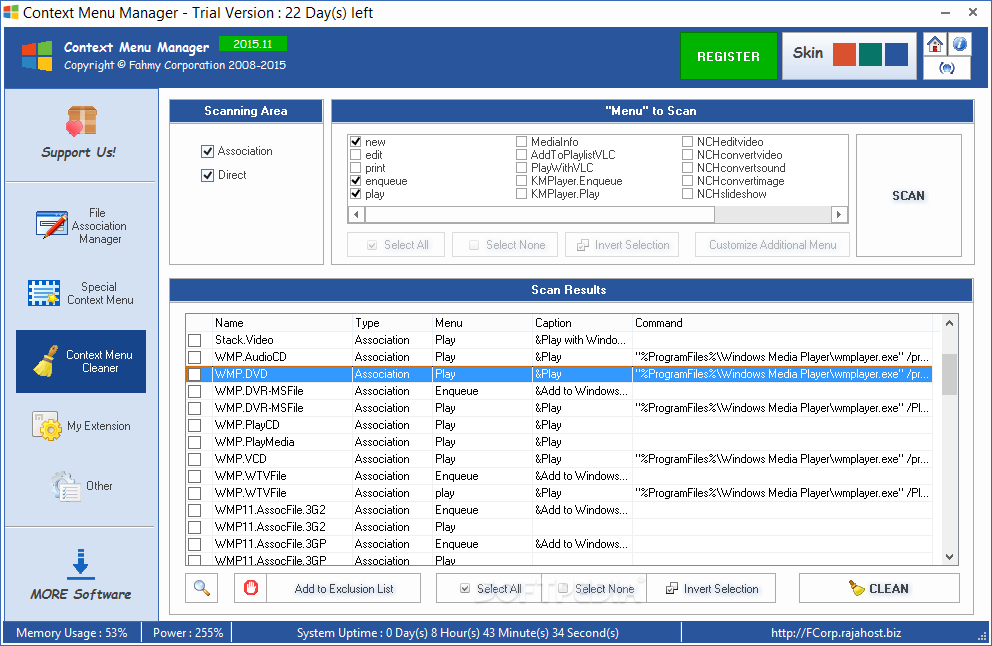Enable the Association scanning checkbox
992x646 pixels.
point(207,151)
